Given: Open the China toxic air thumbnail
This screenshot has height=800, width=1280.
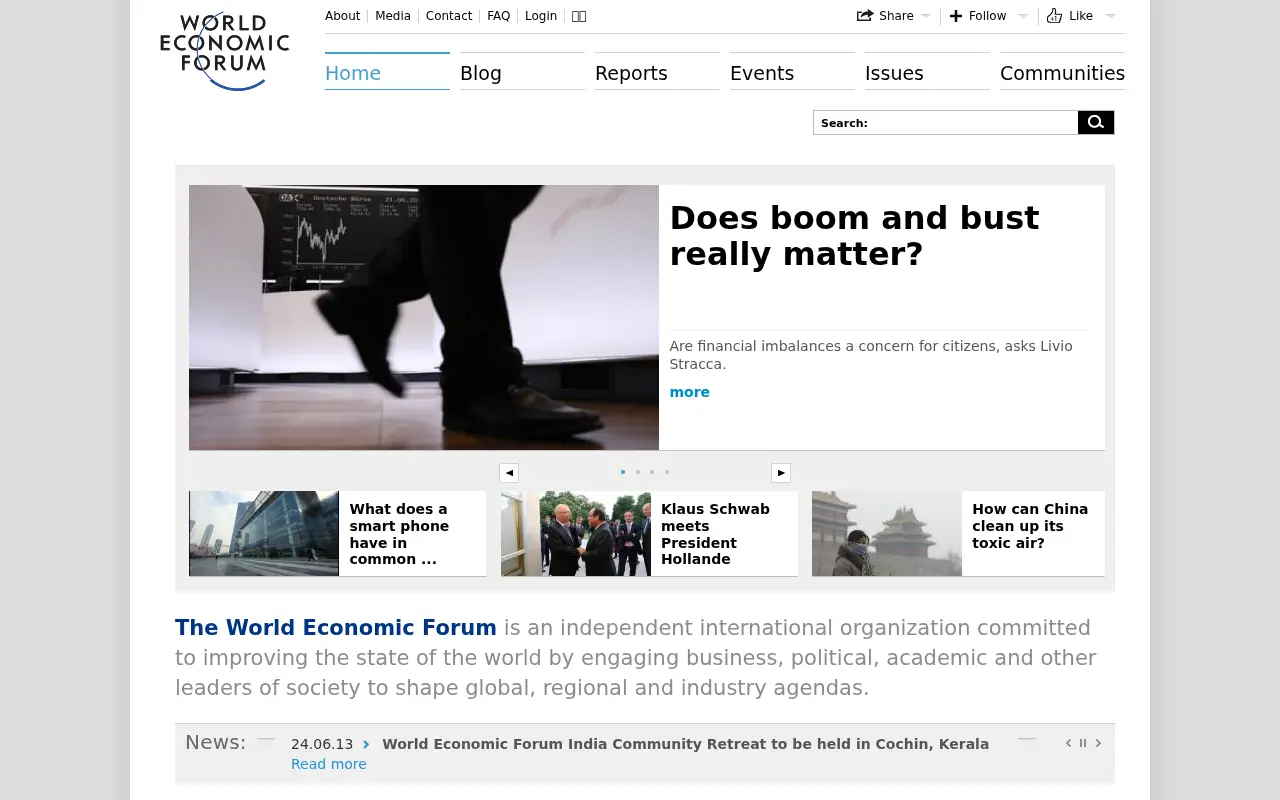Looking at the screenshot, I should [x=887, y=533].
